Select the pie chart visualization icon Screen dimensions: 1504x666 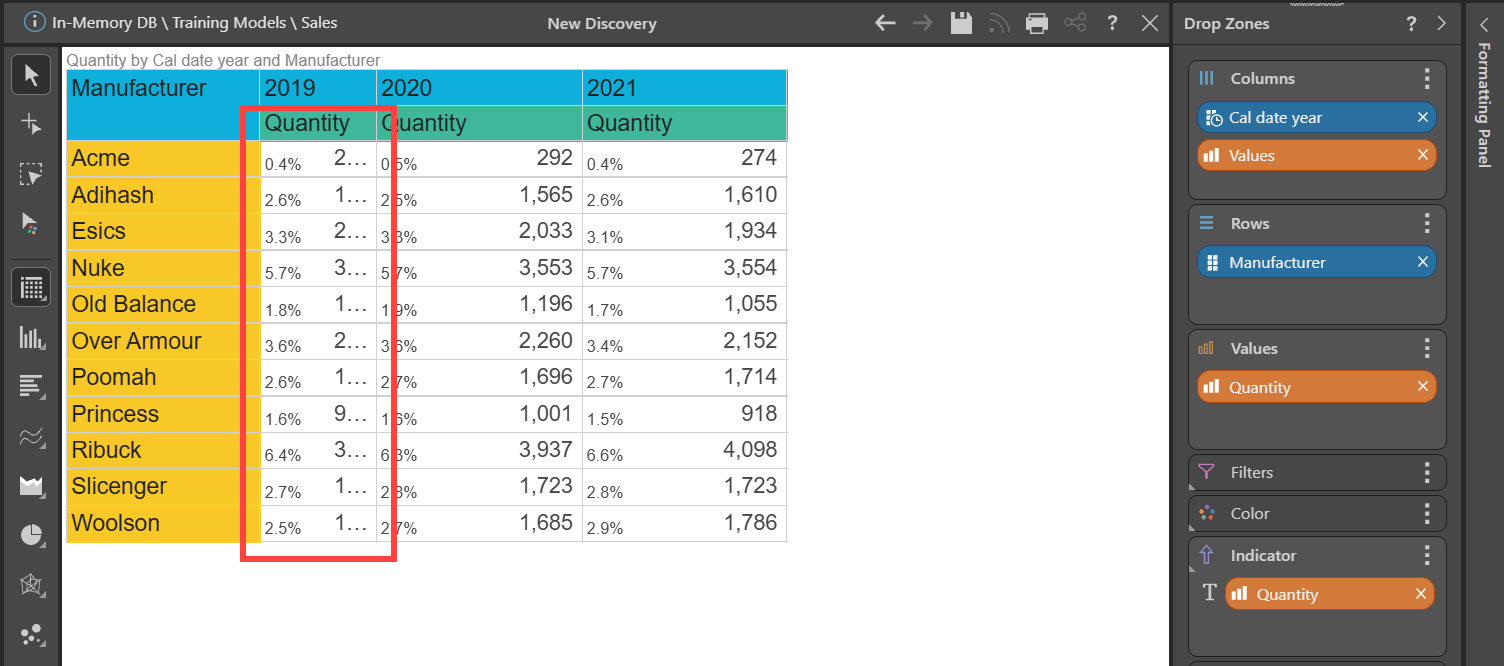click(x=31, y=535)
